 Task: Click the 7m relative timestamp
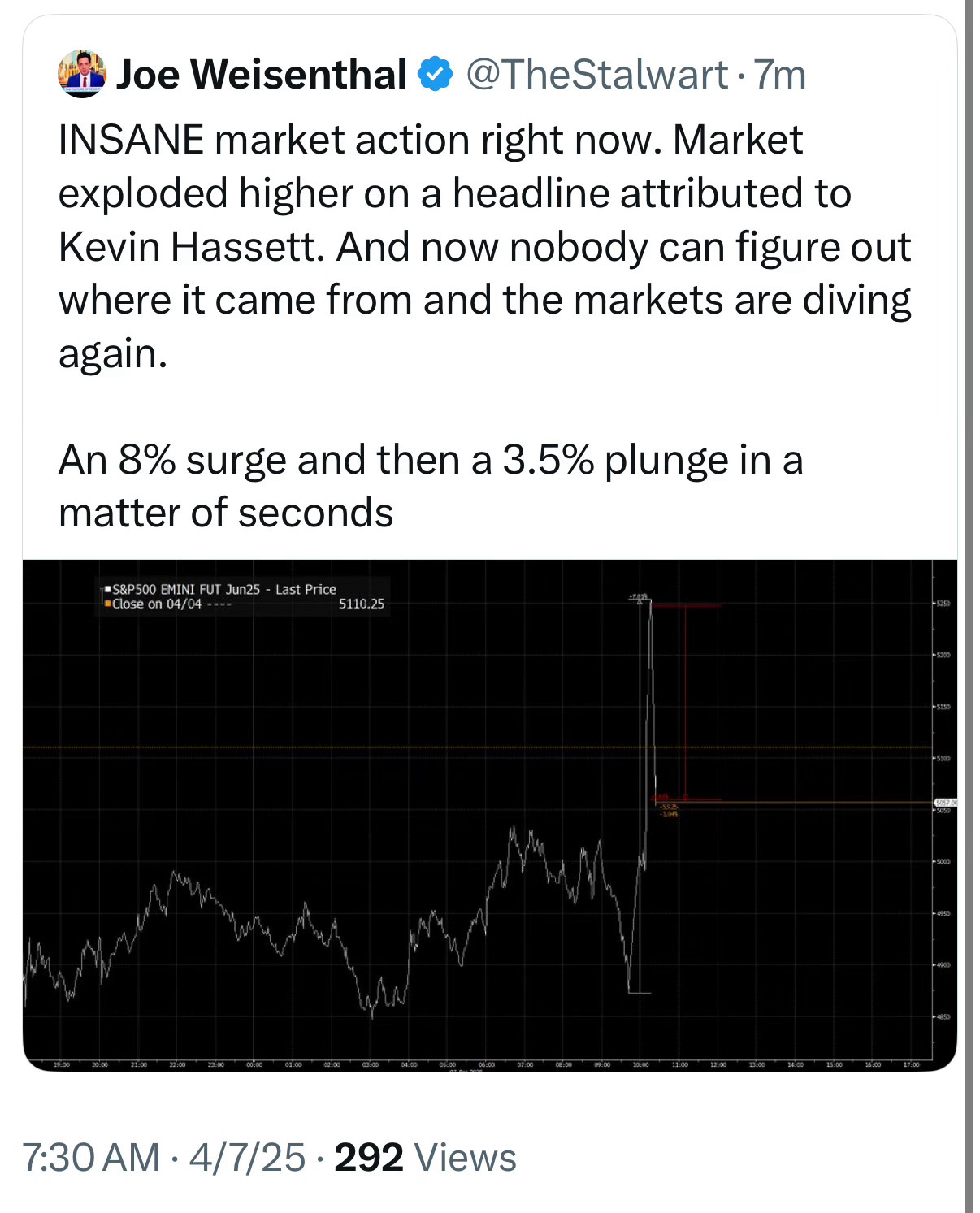780,74
